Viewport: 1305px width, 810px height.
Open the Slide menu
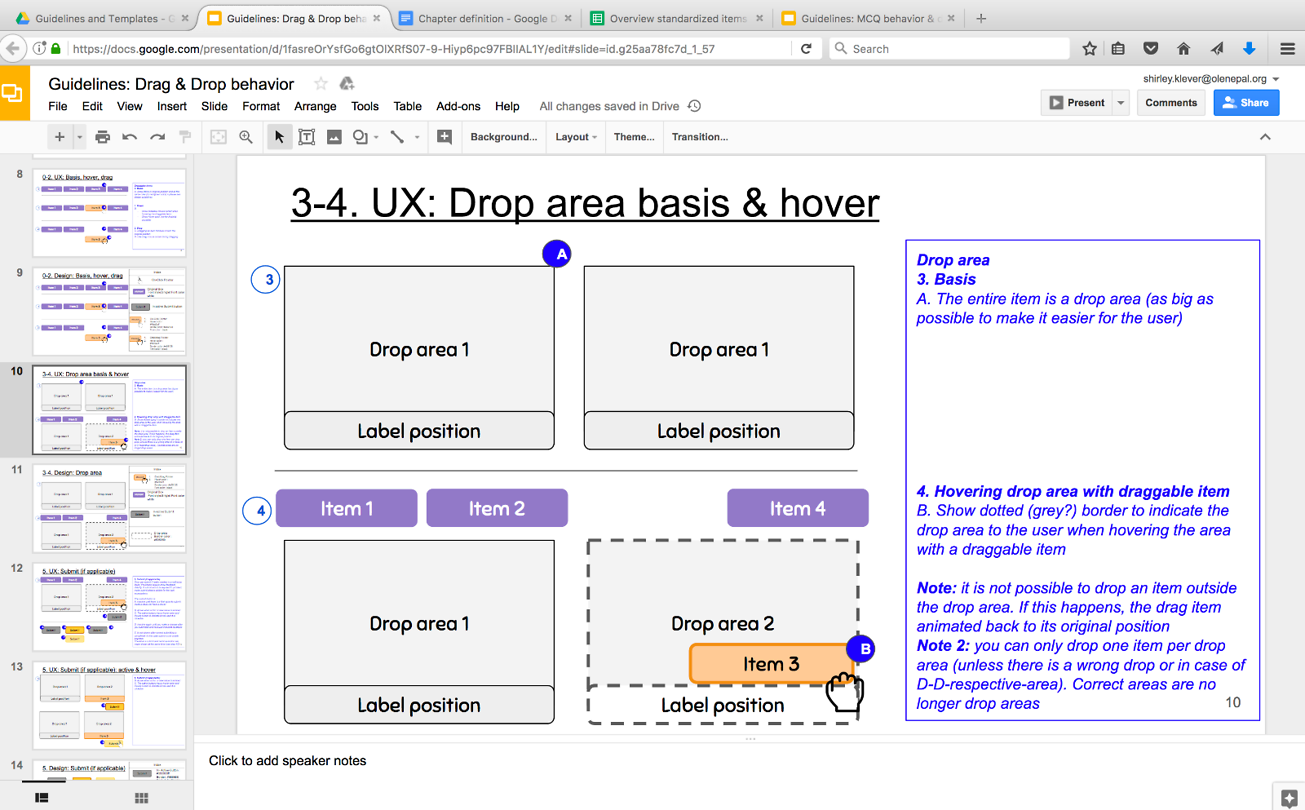[214, 106]
